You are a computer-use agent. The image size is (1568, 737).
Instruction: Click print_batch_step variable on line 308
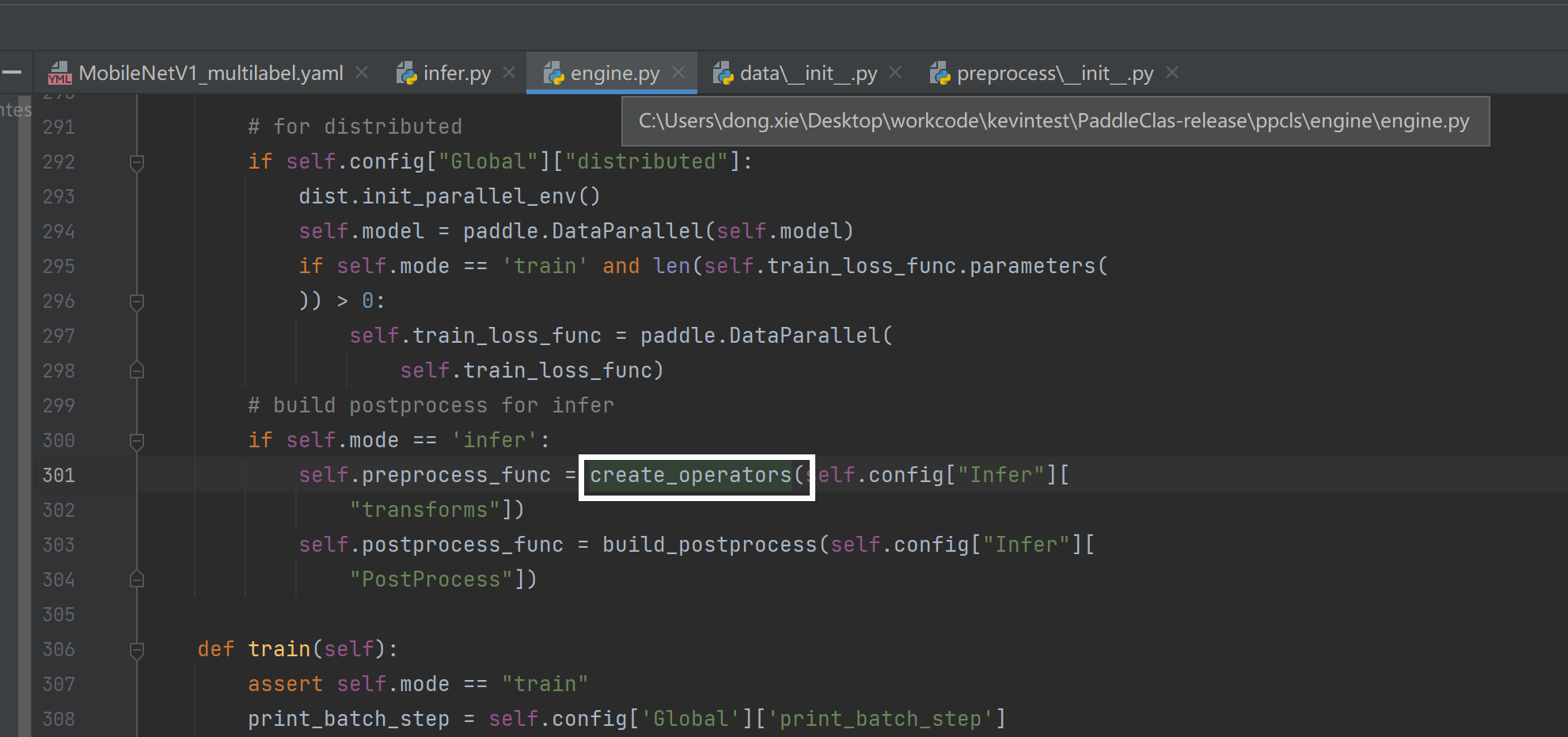(x=348, y=719)
